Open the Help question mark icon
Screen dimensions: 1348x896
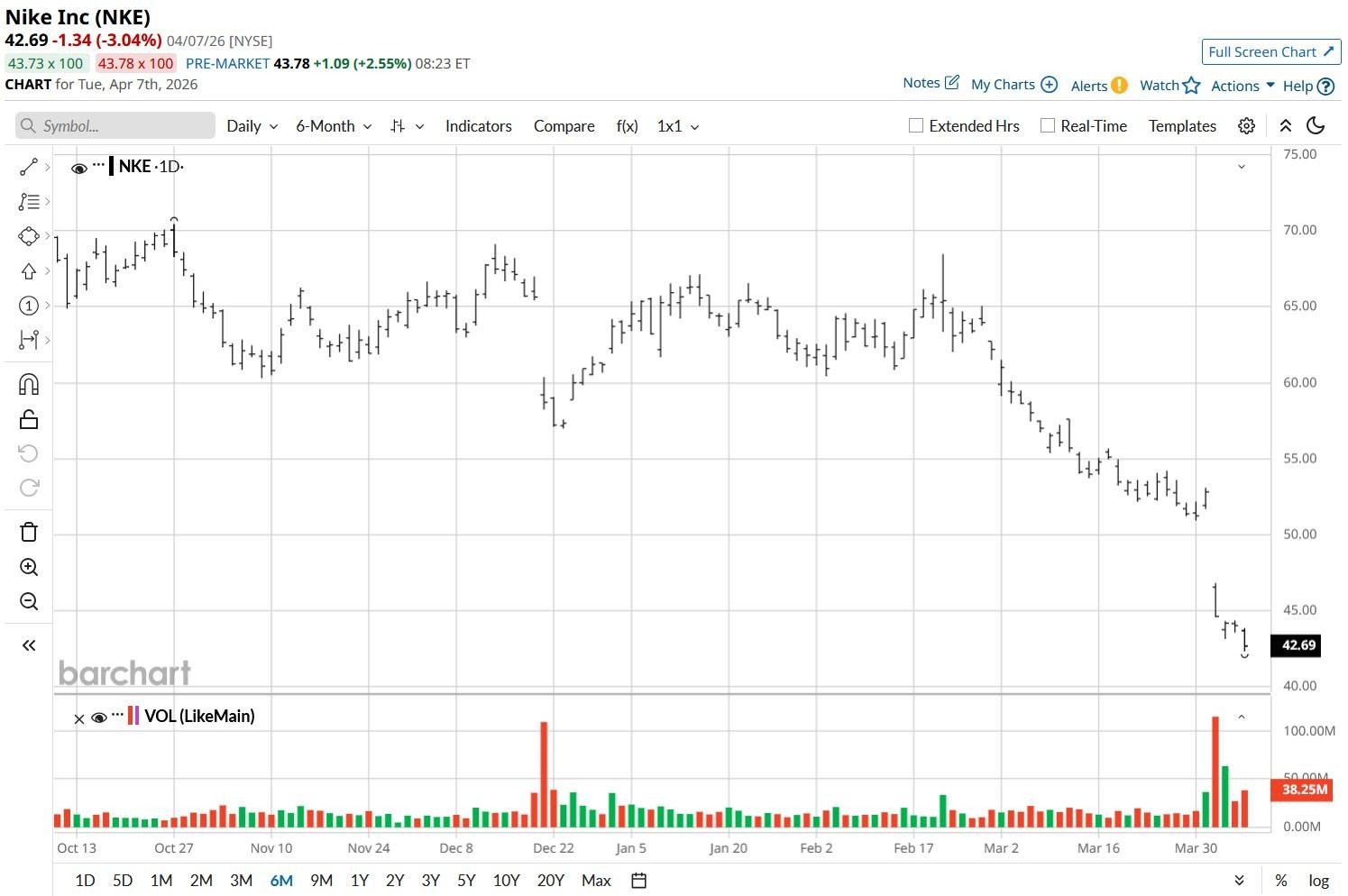click(x=1325, y=87)
